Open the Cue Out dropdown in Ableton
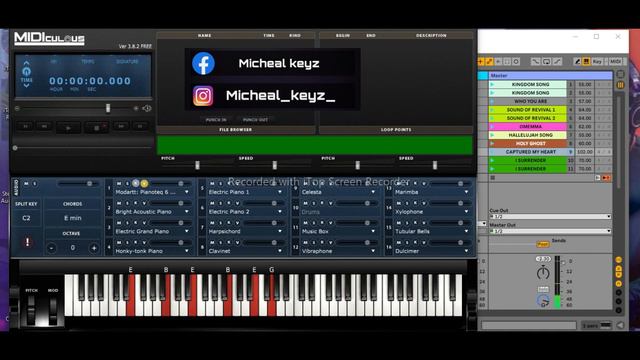The height and width of the screenshot is (360, 640). (550, 216)
